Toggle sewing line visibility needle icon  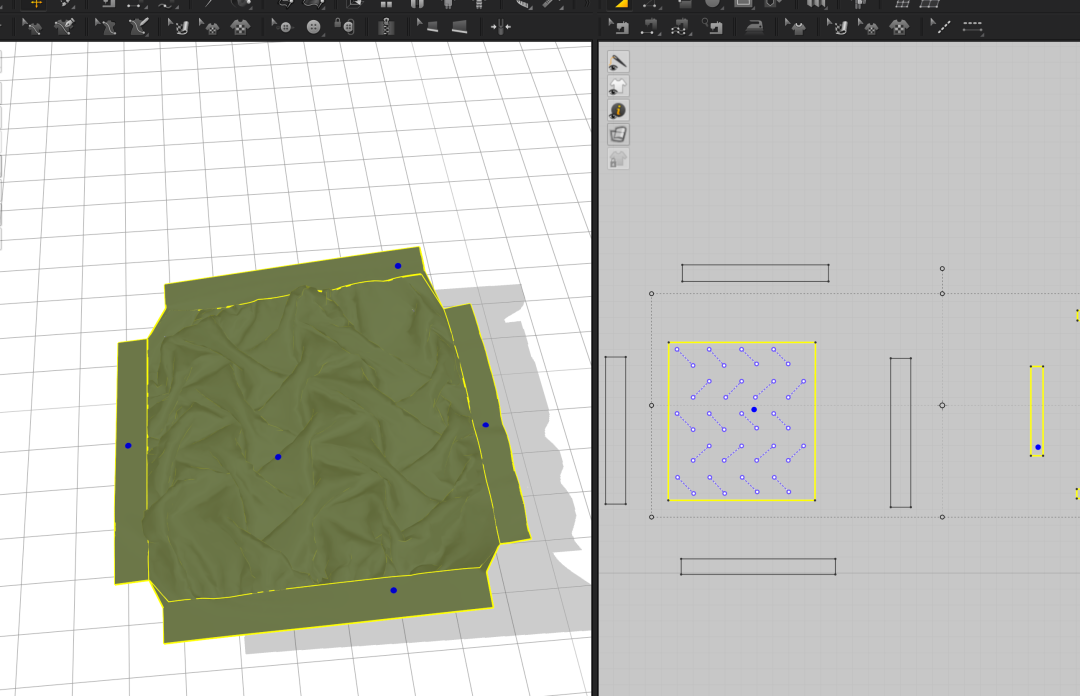(x=618, y=62)
